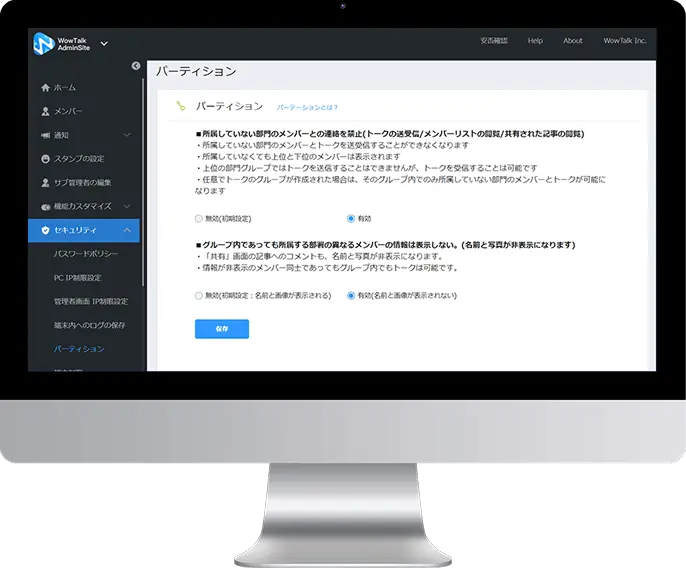Click the home icon beside ホーム
Viewport: 686px width, 568px height.
[45, 88]
